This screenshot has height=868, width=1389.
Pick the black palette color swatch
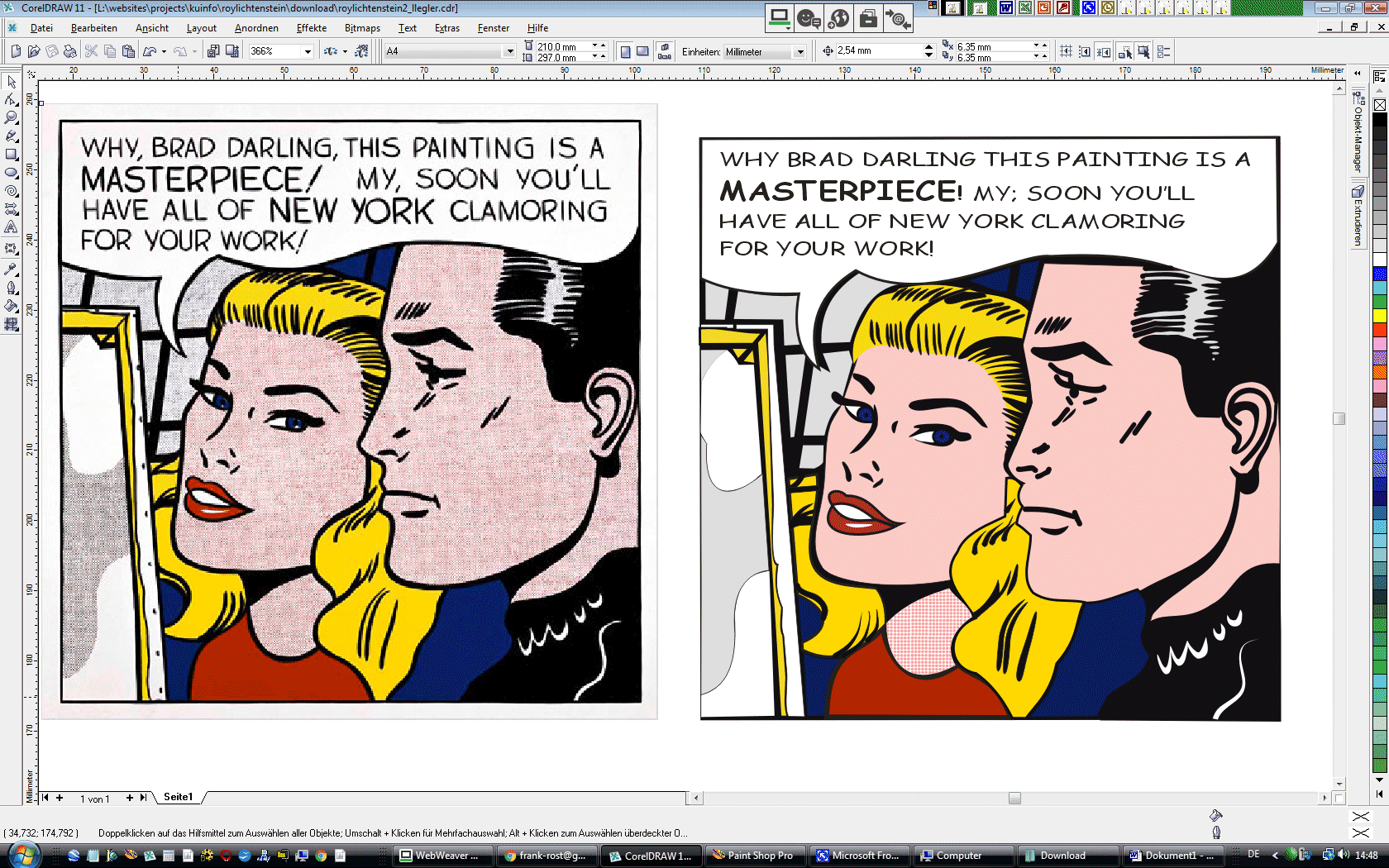(x=1380, y=120)
